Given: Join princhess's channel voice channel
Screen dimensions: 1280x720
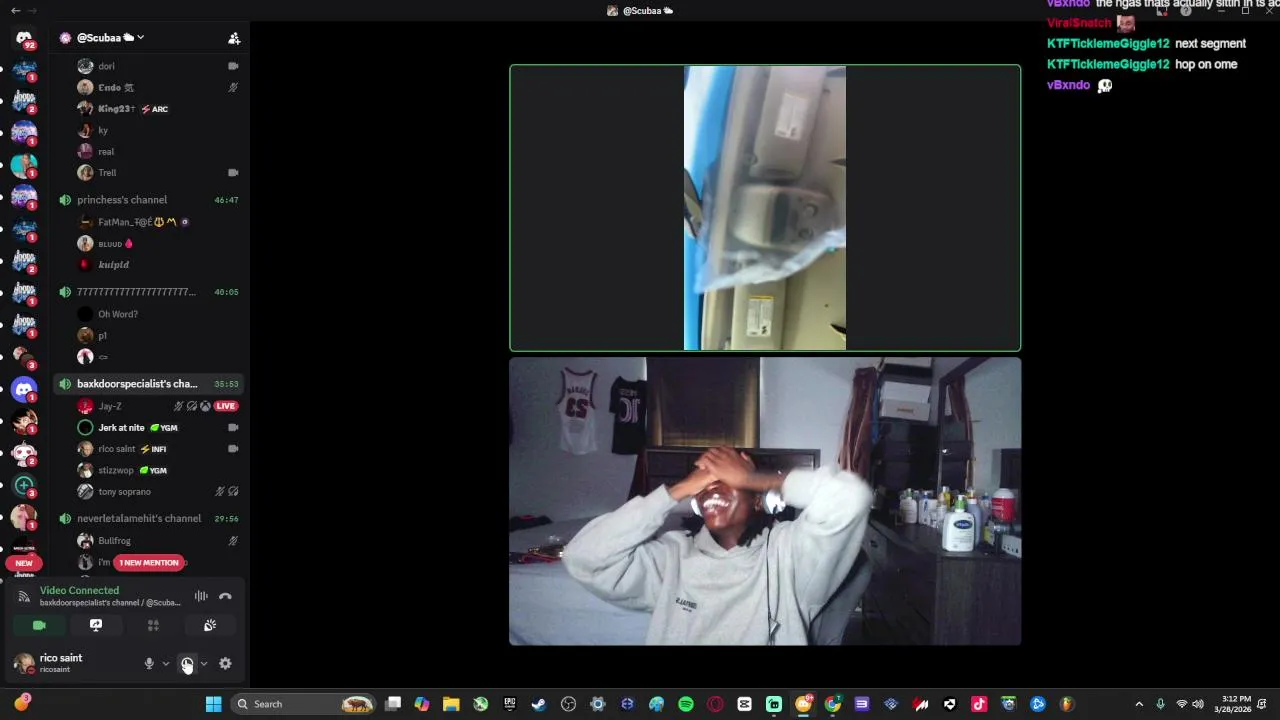Looking at the screenshot, I should point(149,200).
